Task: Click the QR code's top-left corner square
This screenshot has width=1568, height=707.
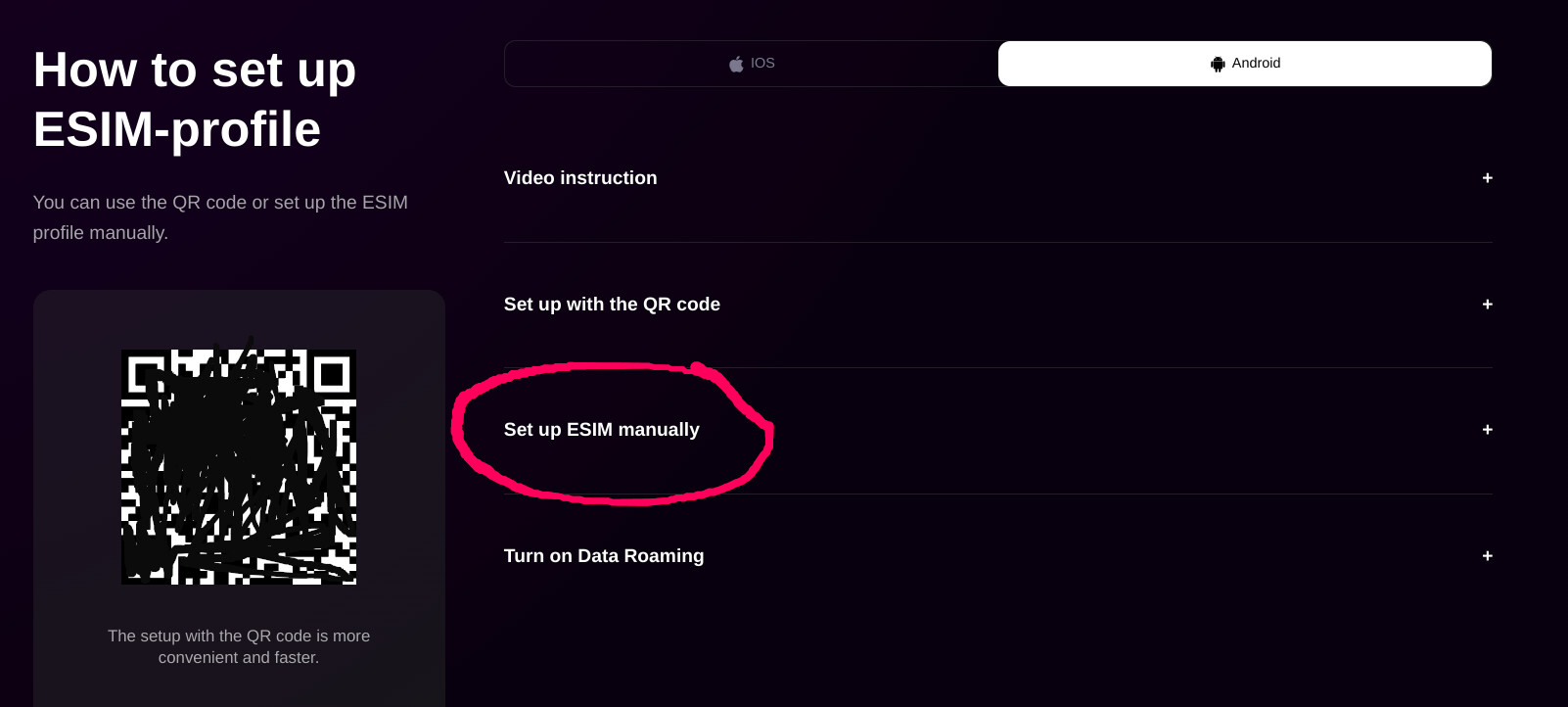Action: 147,374
